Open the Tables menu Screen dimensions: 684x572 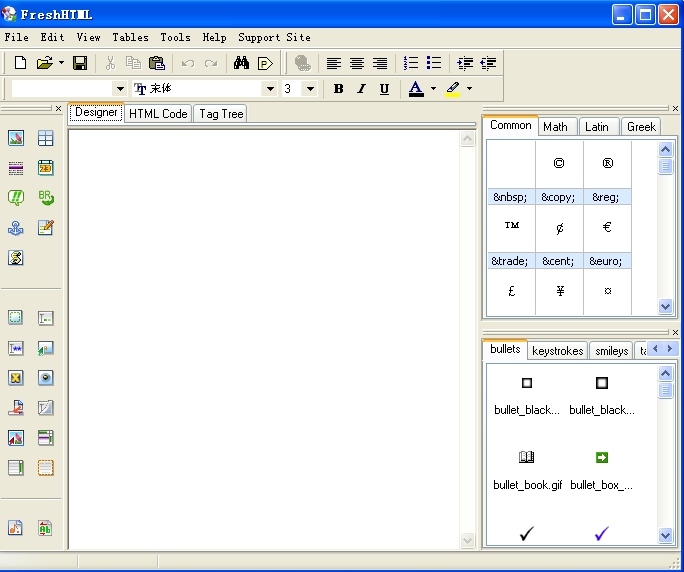point(130,37)
